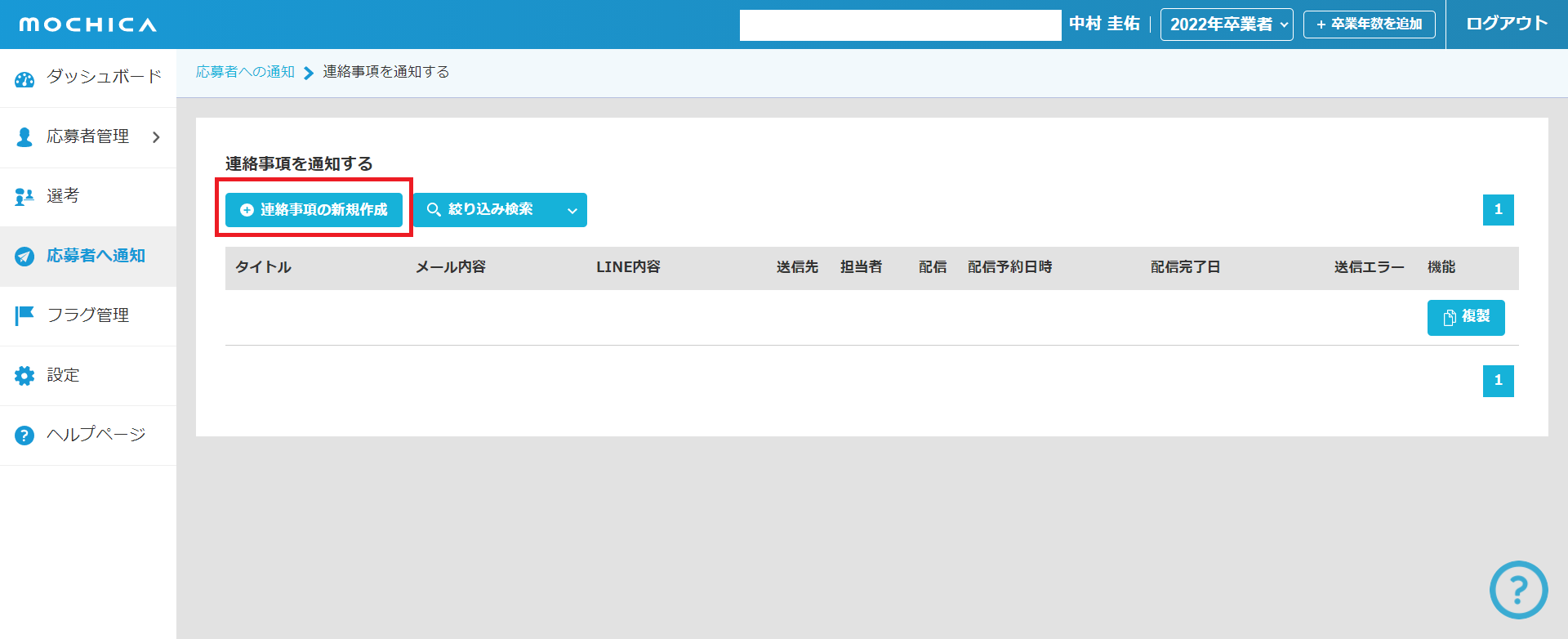This screenshot has width=1568, height=639.
Task: Open the floating help bubble icon
Action: [1518, 589]
